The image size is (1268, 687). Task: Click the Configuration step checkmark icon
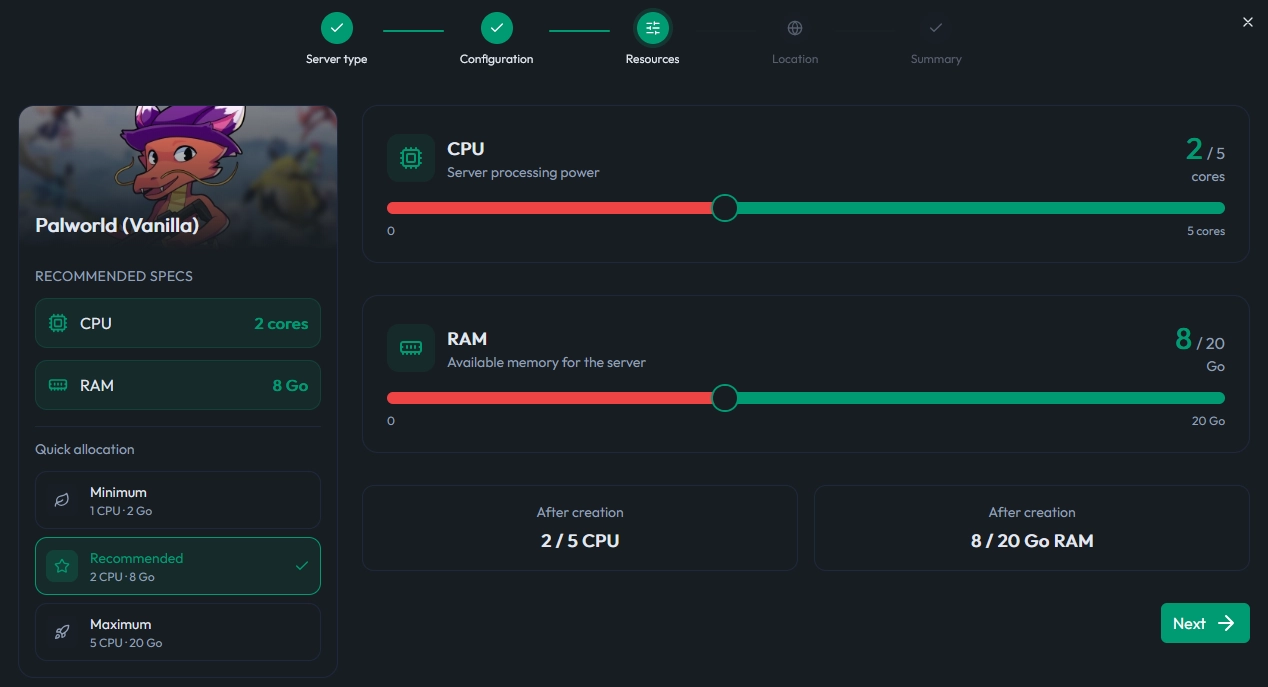pyautogui.click(x=496, y=28)
